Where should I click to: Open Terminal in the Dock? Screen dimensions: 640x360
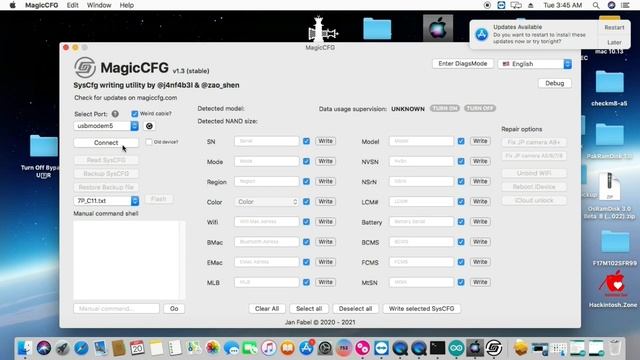438,348
